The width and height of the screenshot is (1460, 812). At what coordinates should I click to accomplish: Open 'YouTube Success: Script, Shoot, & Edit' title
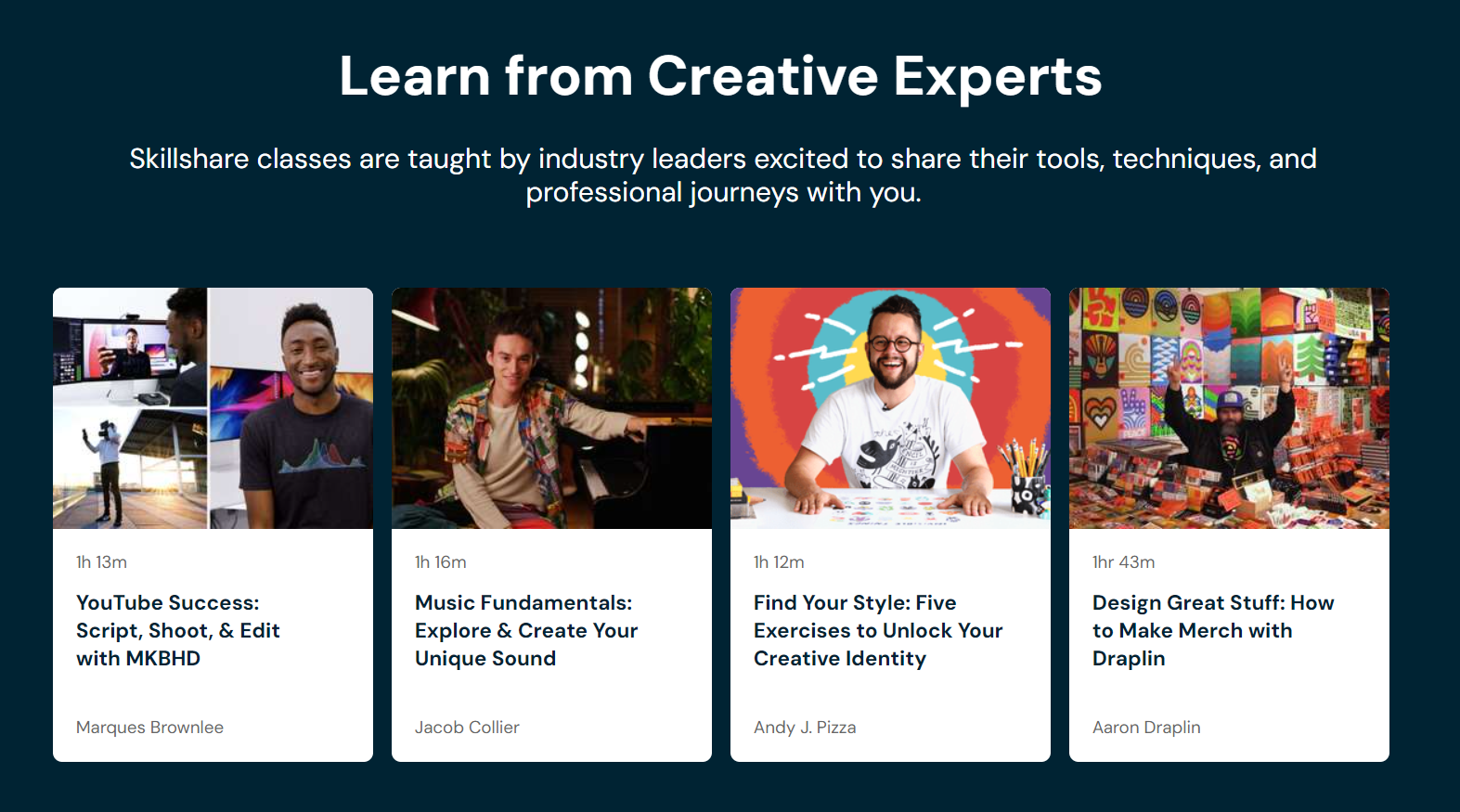tap(178, 630)
